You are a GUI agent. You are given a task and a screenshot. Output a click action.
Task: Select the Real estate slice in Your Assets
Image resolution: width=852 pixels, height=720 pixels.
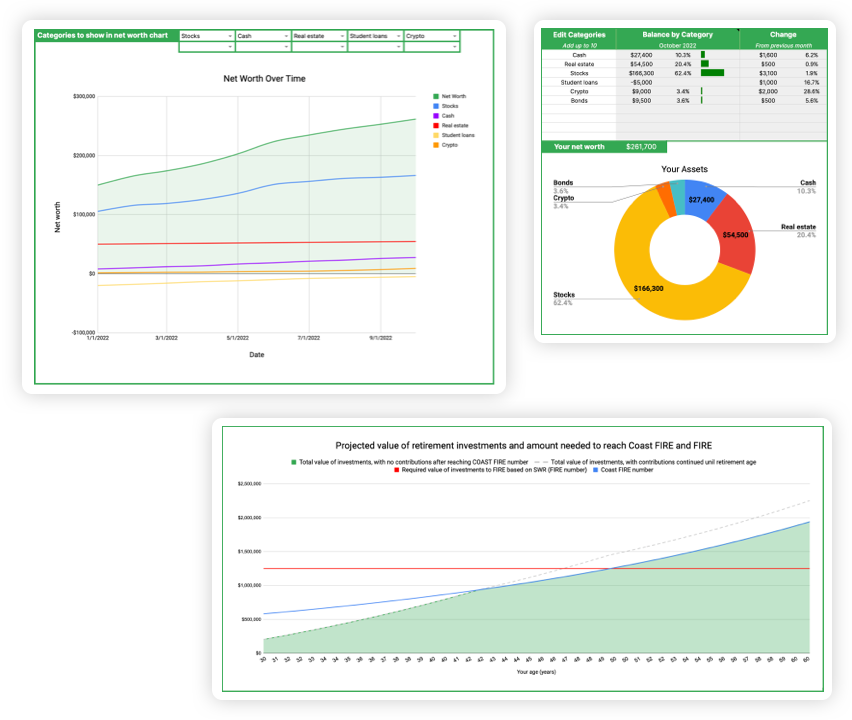(735, 235)
